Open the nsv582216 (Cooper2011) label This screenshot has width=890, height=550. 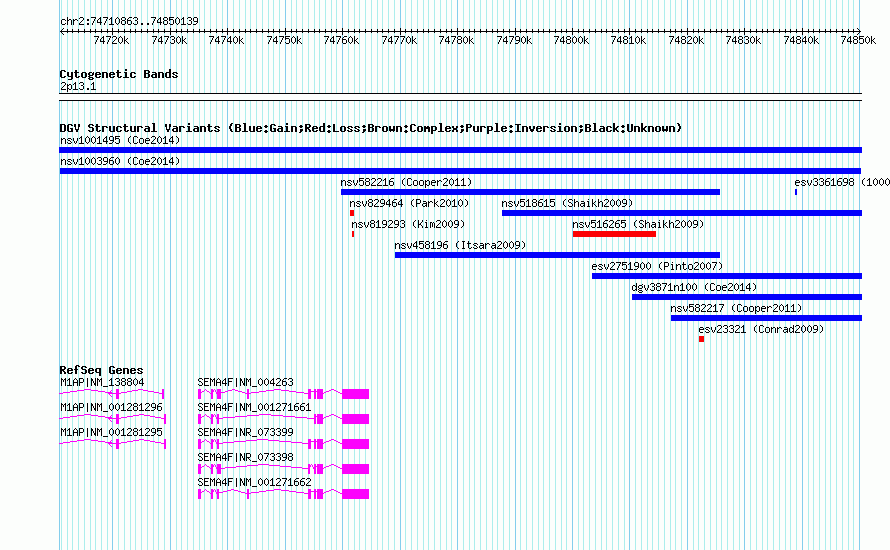pyautogui.click(x=406, y=182)
